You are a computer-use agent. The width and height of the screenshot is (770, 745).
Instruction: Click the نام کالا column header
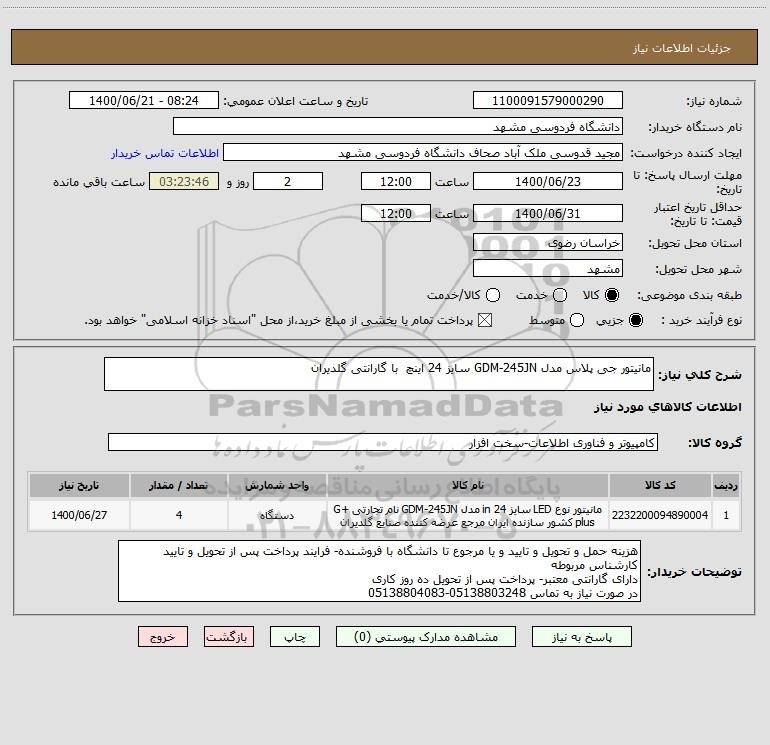coord(468,485)
